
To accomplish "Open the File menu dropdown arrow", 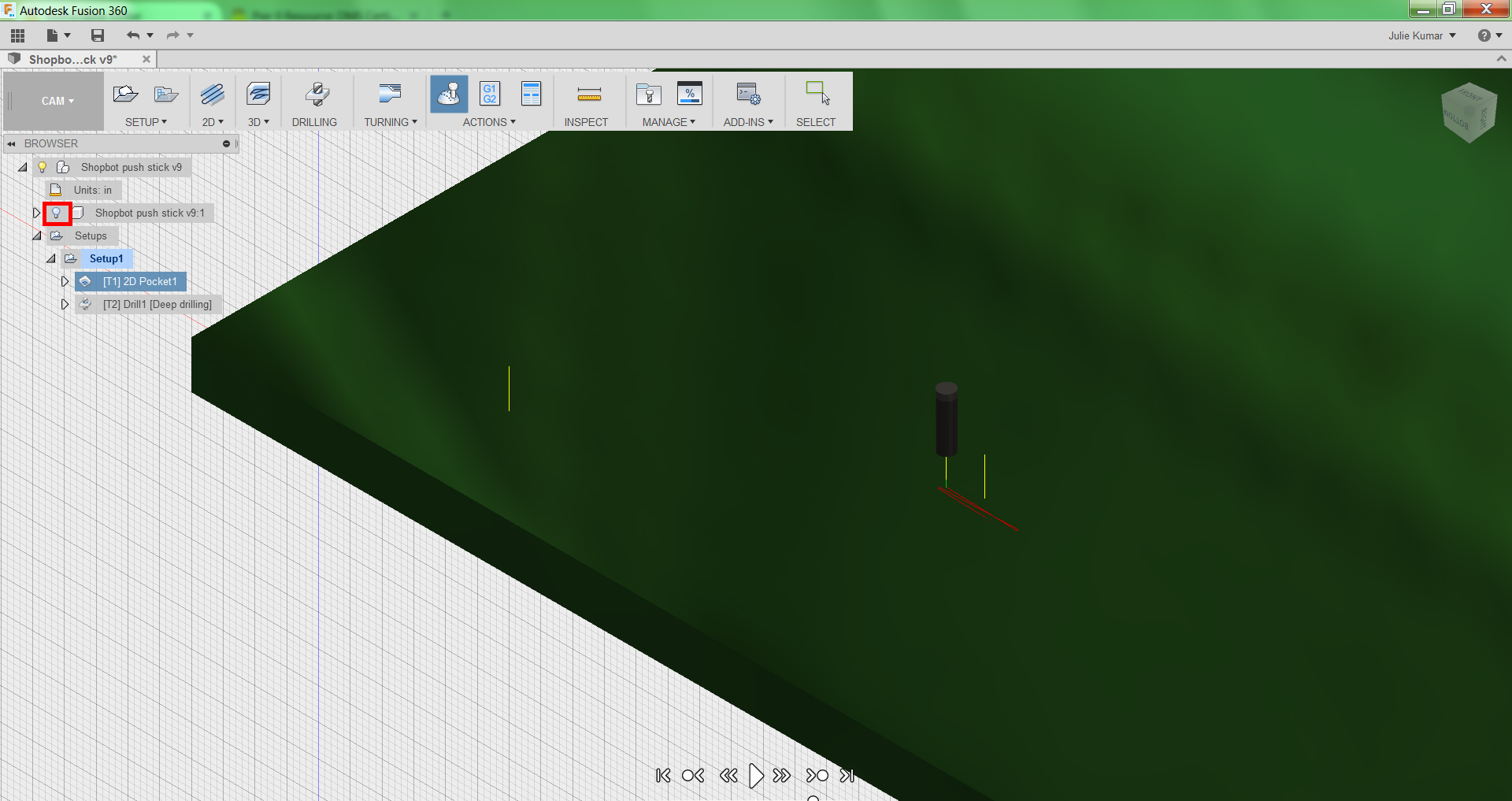I will tap(68, 35).
